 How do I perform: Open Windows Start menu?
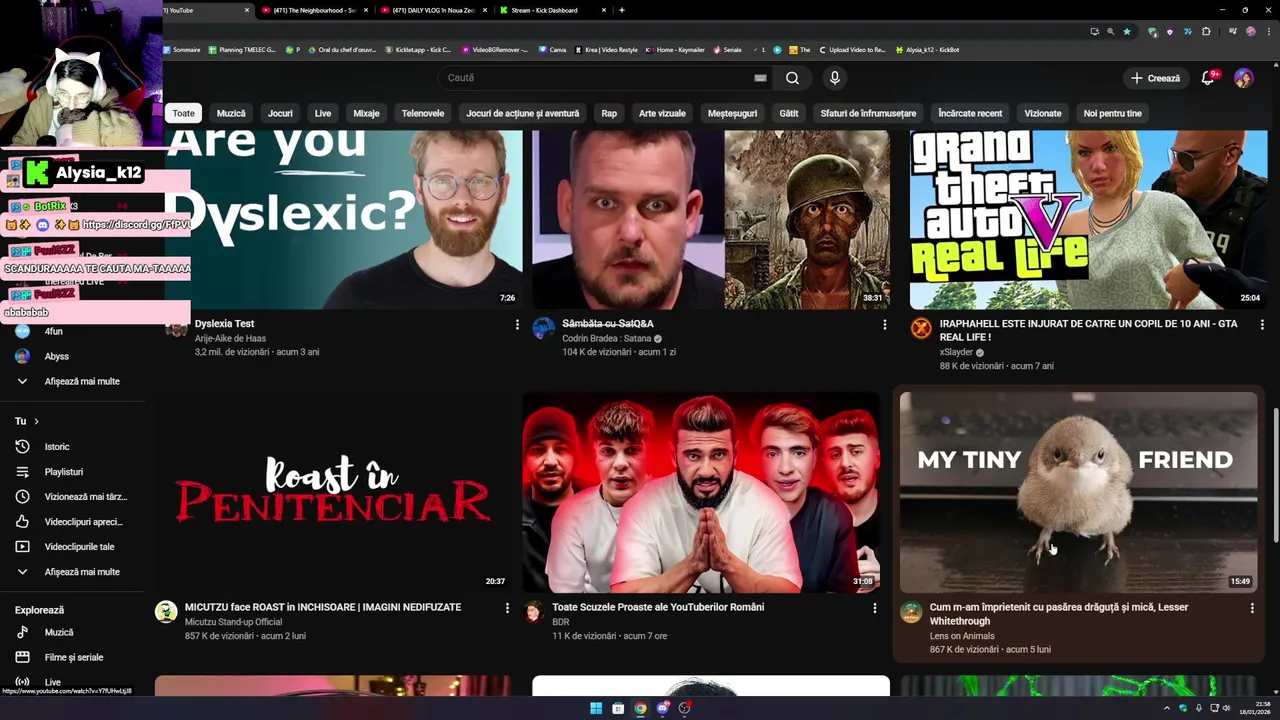596,708
